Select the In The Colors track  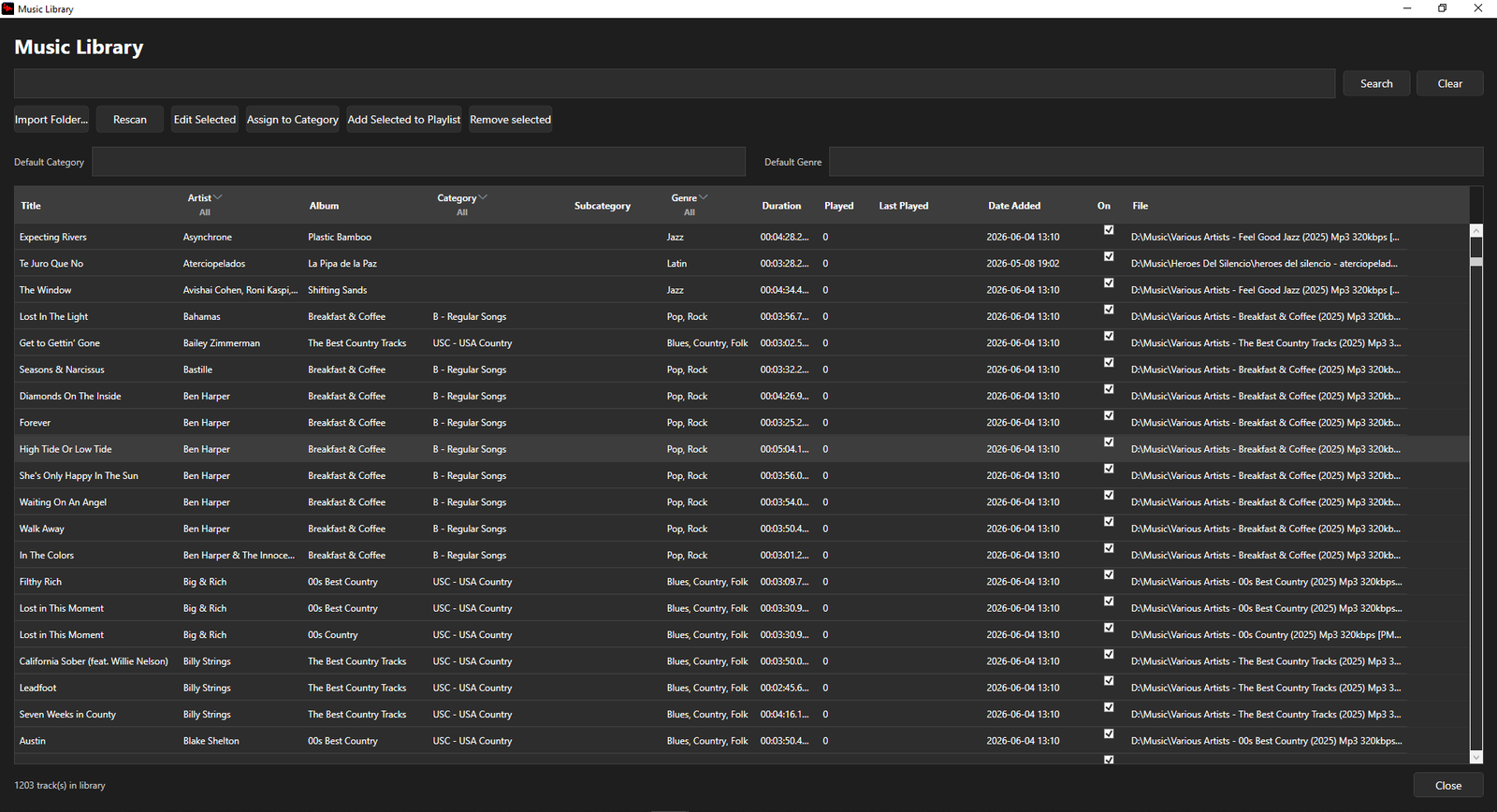coord(47,555)
